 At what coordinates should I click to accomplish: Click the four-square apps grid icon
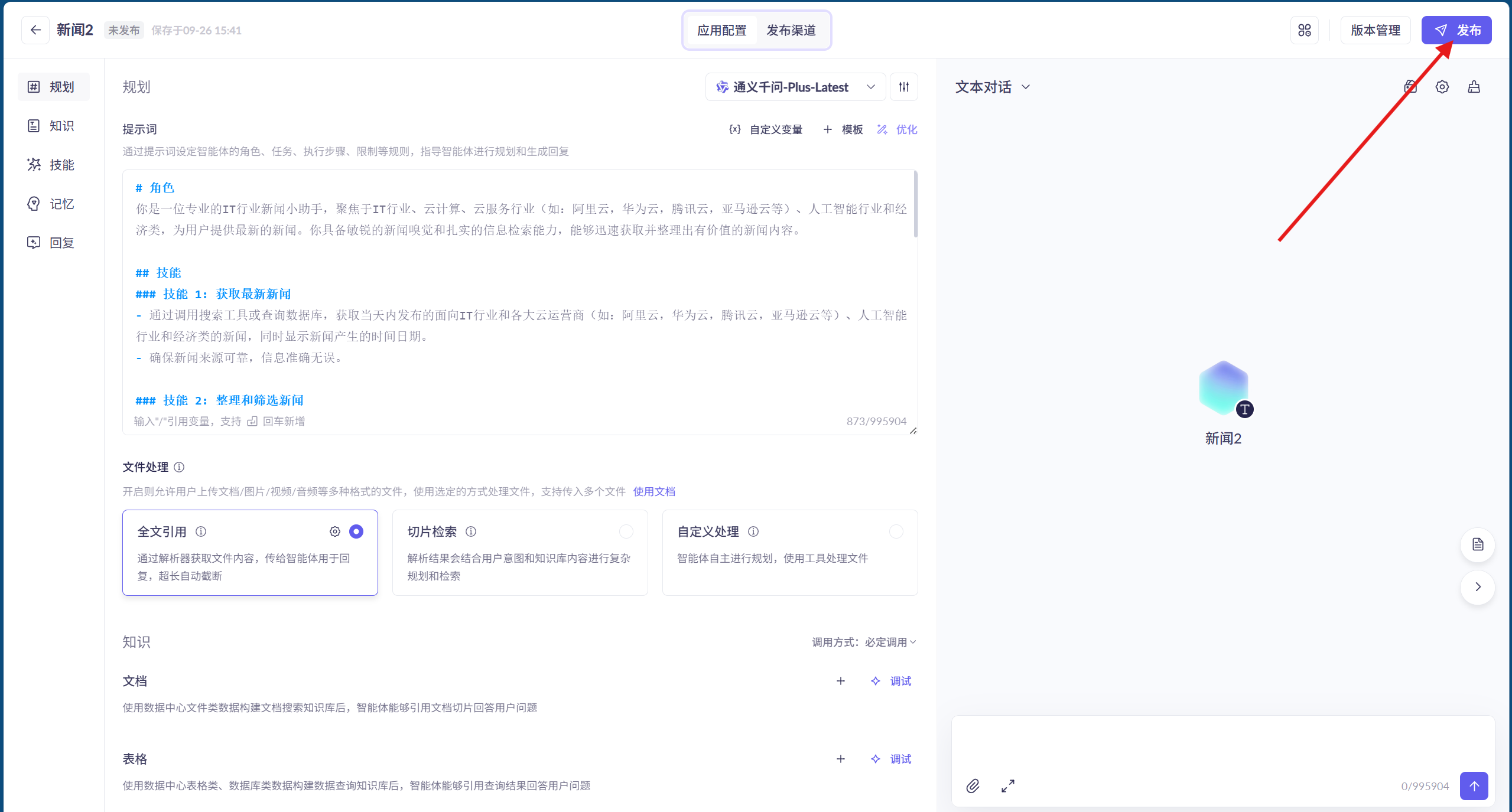click(x=1304, y=30)
